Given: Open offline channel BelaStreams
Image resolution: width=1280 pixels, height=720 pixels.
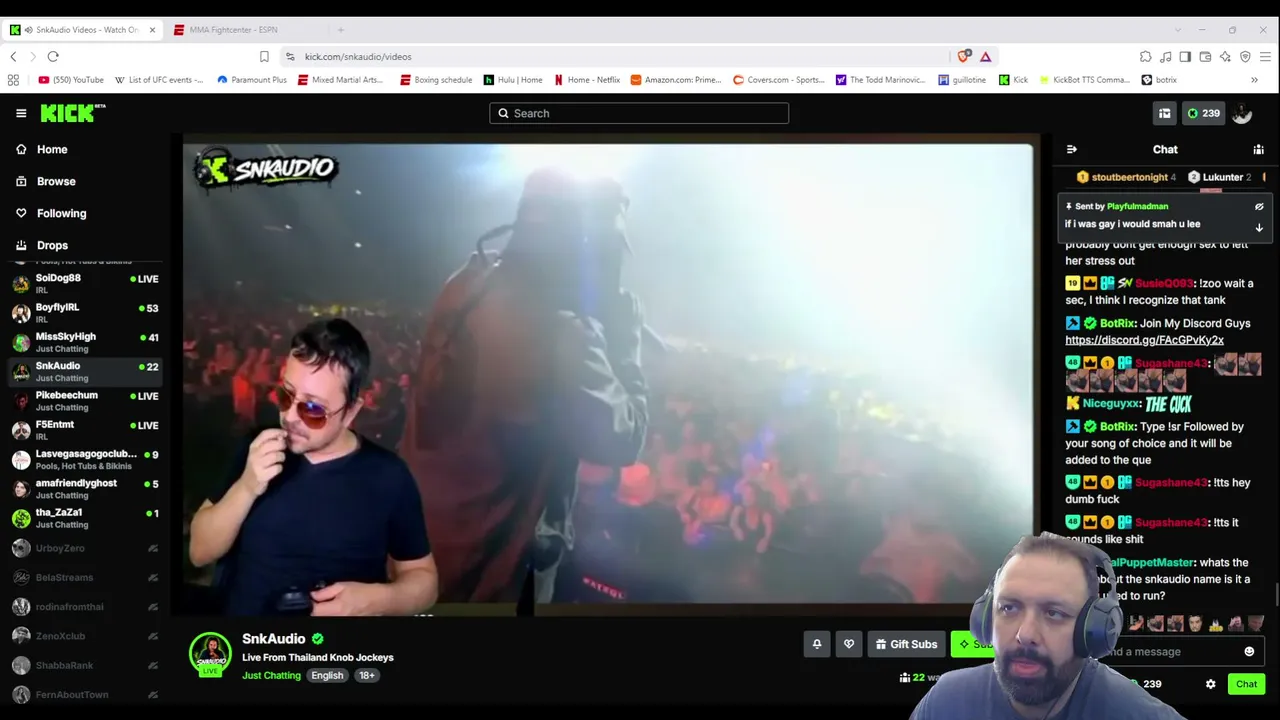Looking at the screenshot, I should (84, 578).
